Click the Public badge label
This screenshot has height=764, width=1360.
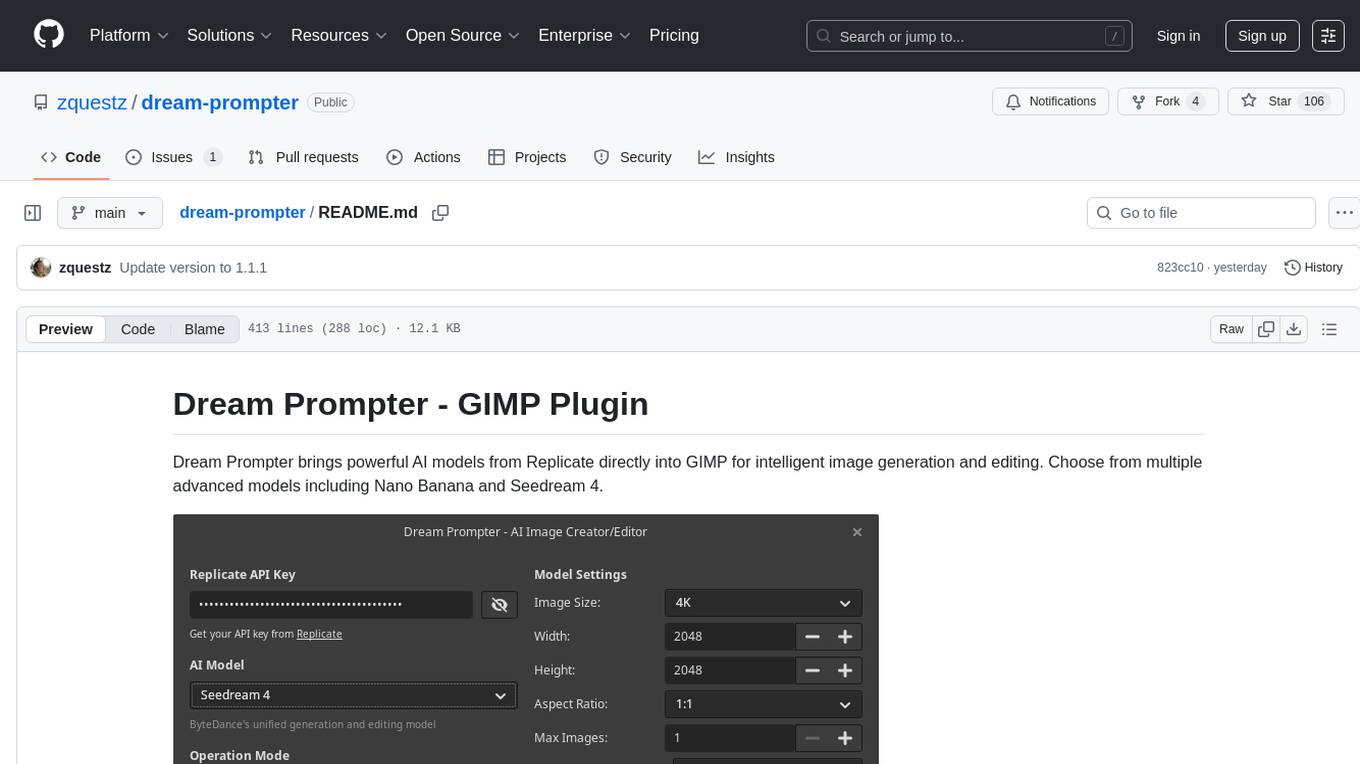coord(331,102)
